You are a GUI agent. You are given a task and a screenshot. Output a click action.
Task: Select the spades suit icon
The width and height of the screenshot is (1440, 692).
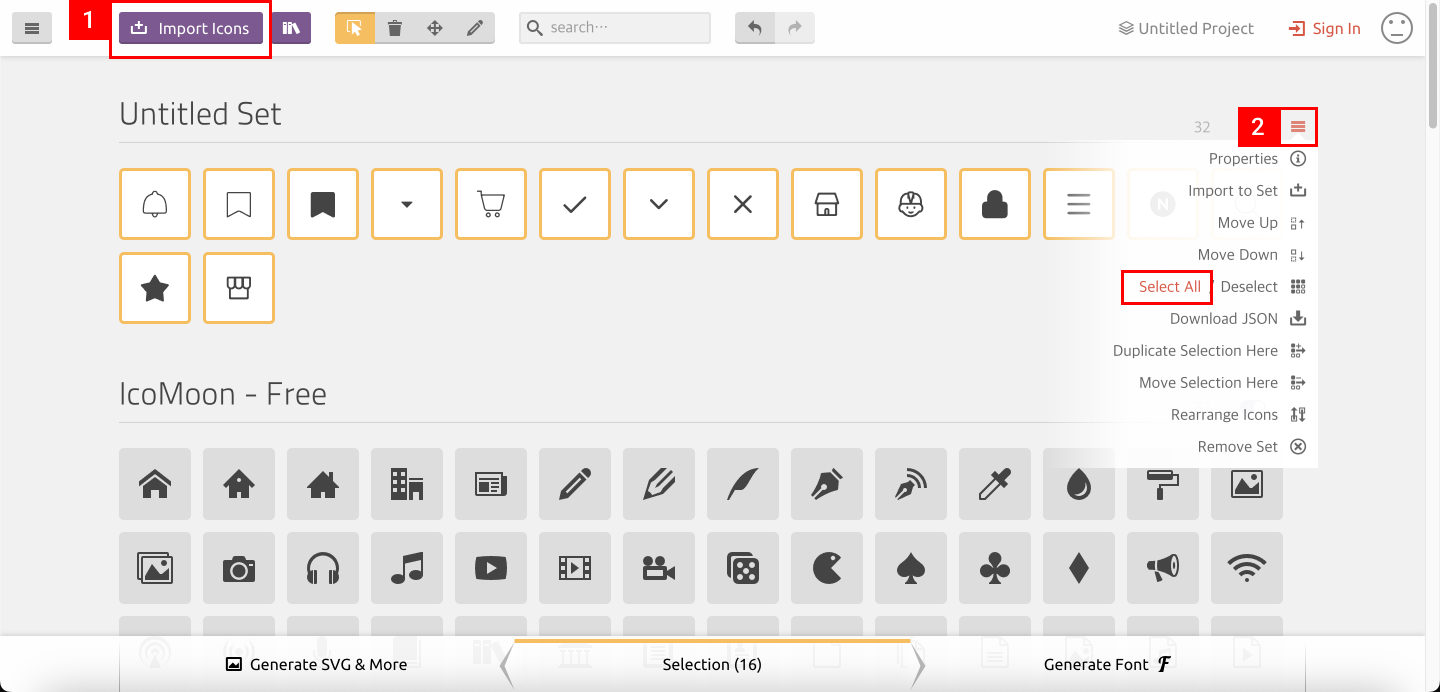[911, 568]
